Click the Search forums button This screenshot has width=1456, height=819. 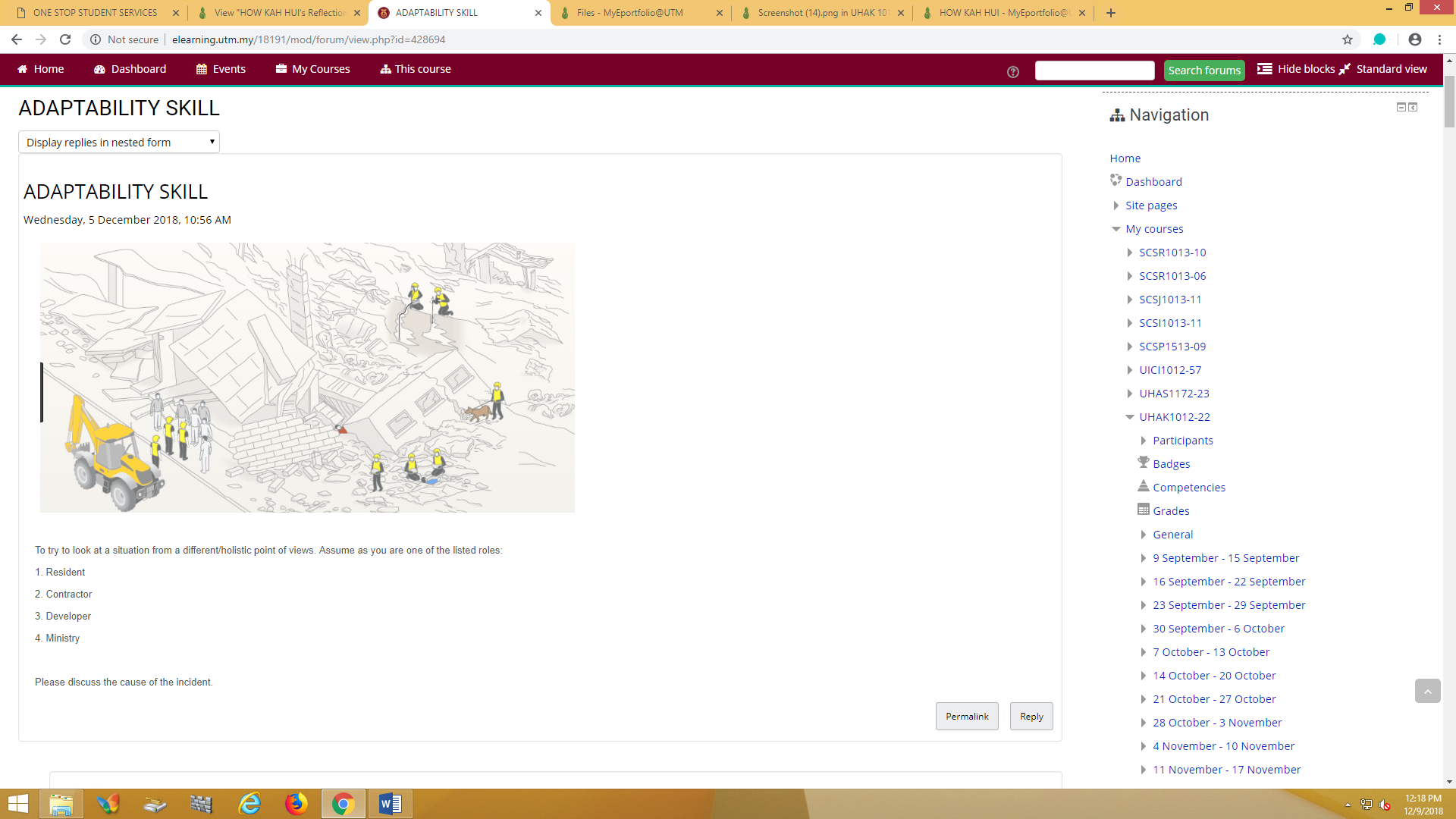coord(1203,71)
